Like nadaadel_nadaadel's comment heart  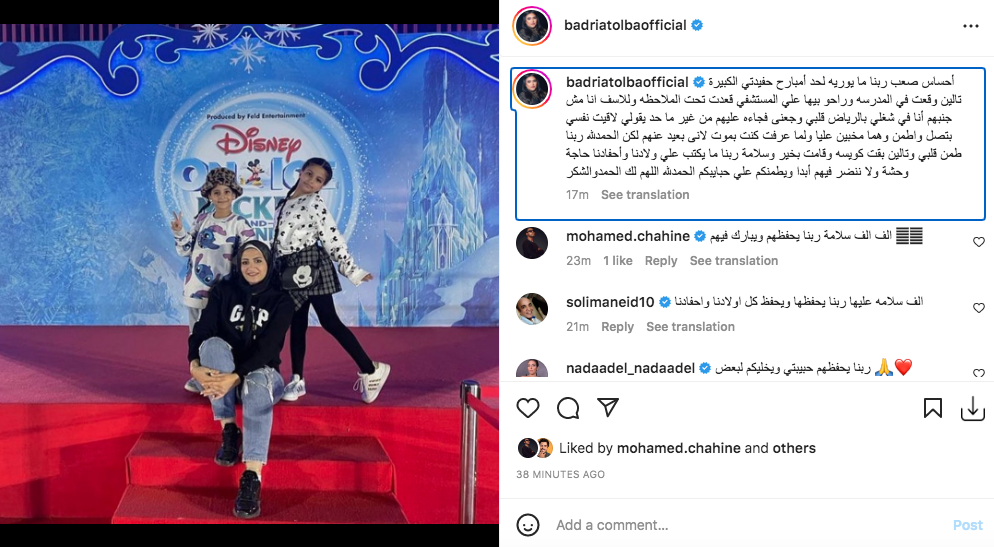tap(979, 373)
